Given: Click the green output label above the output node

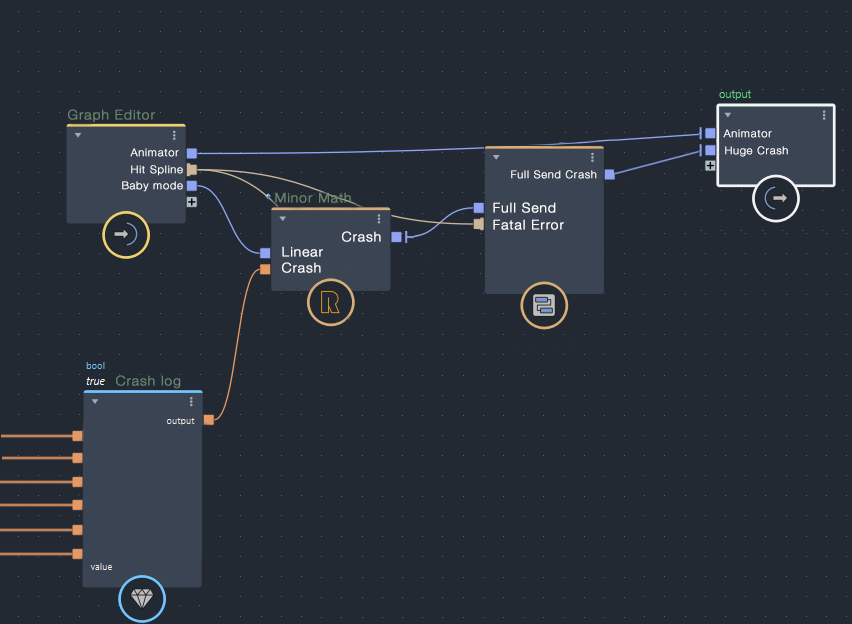Looking at the screenshot, I should tap(735, 95).
